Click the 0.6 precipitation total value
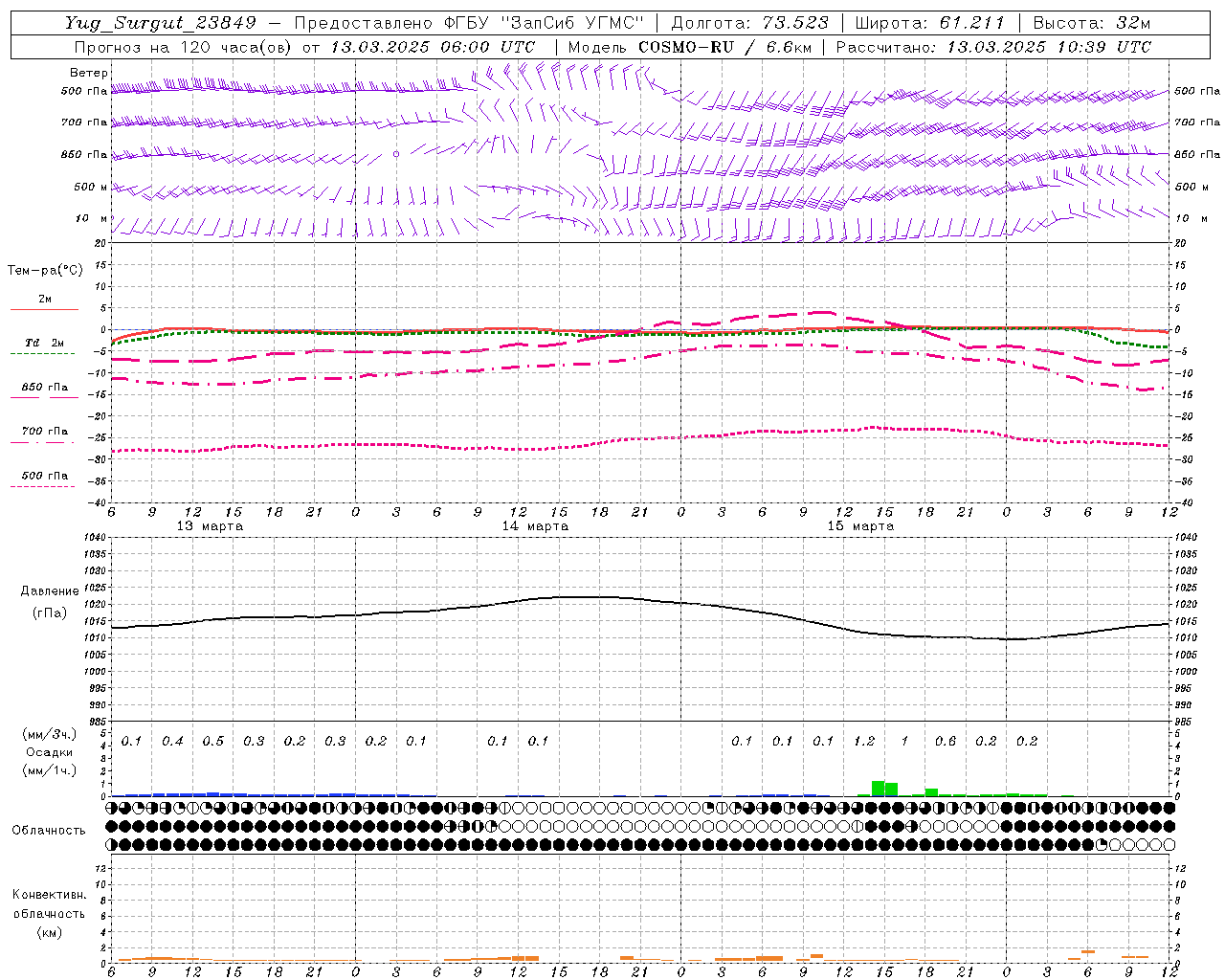This screenshot has height=980, width=1225. 945,742
